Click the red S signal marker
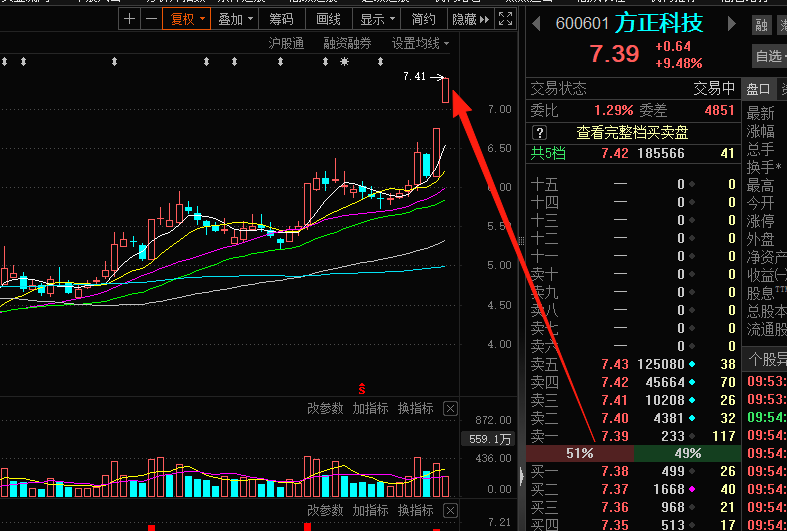The height and width of the screenshot is (531, 787). [361, 388]
